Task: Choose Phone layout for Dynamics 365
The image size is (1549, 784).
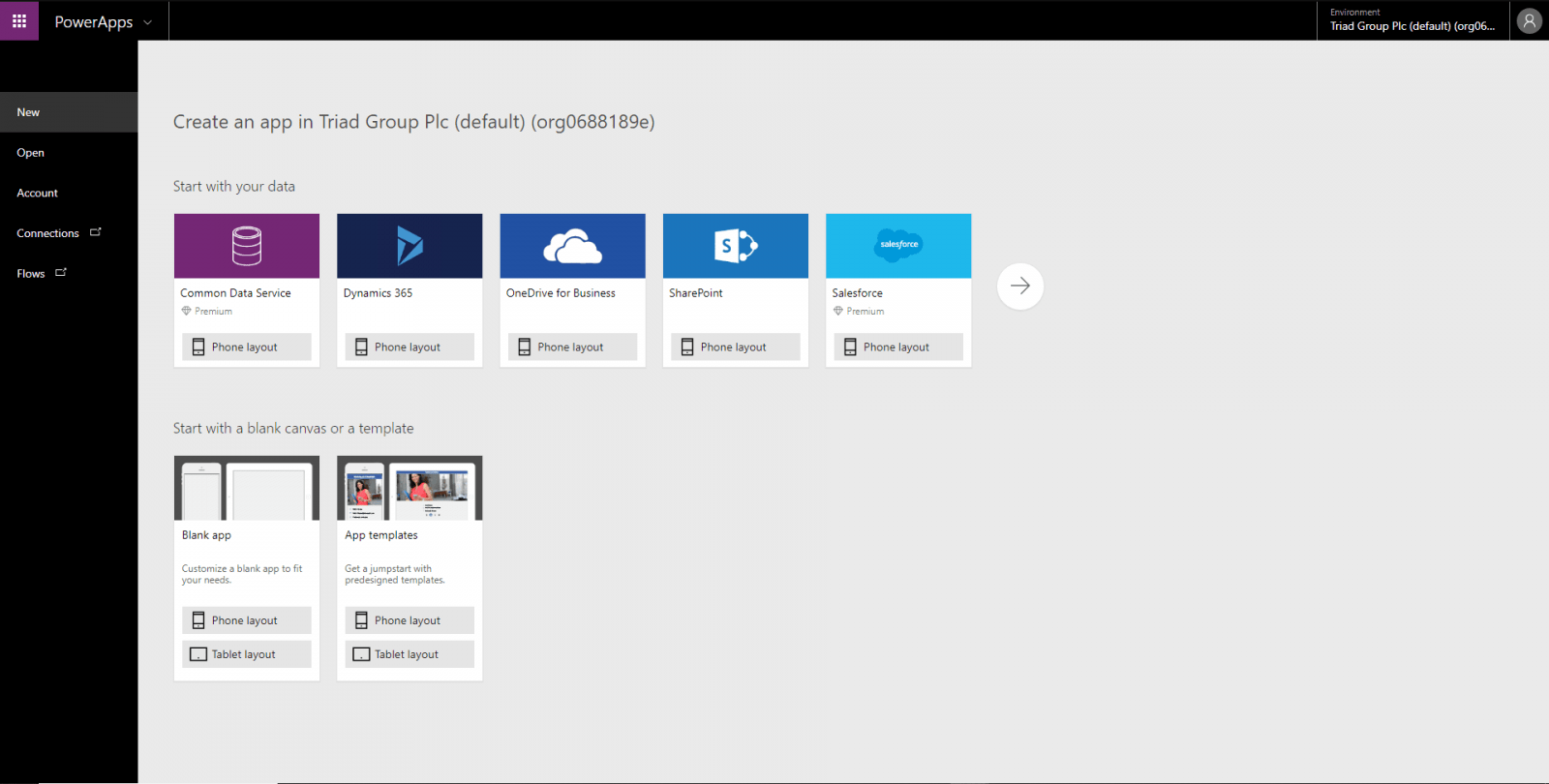Action: pyautogui.click(x=410, y=347)
